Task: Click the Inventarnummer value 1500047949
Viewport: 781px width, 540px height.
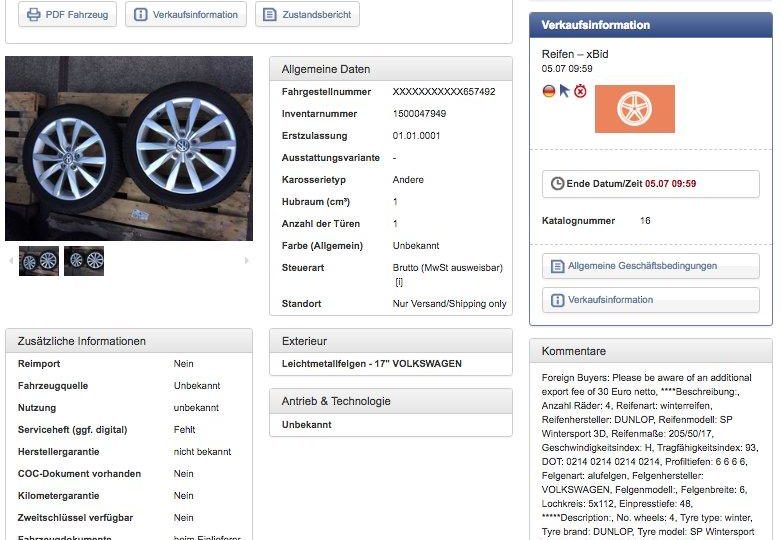Action: pos(419,114)
